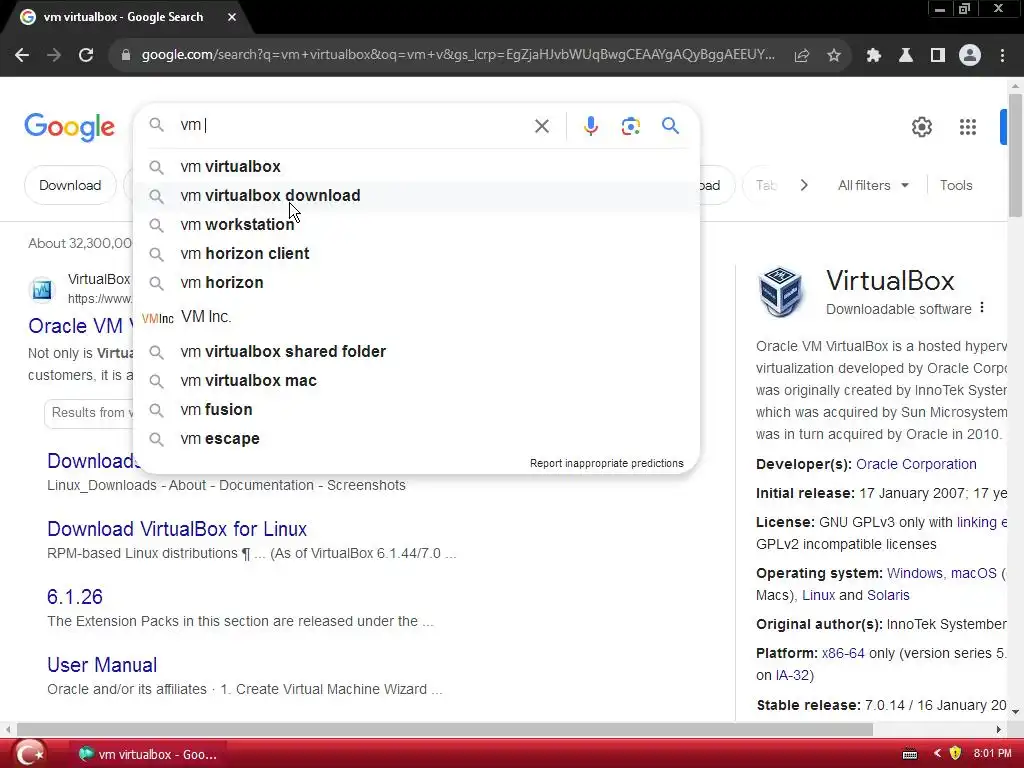Screen dimensions: 1024x768
Task: Search by image with Lens icon
Action: (631, 126)
